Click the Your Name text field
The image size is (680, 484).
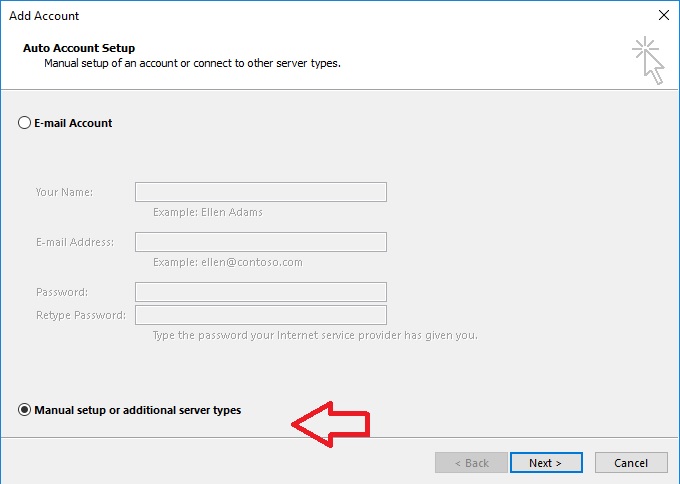pos(260,192)
